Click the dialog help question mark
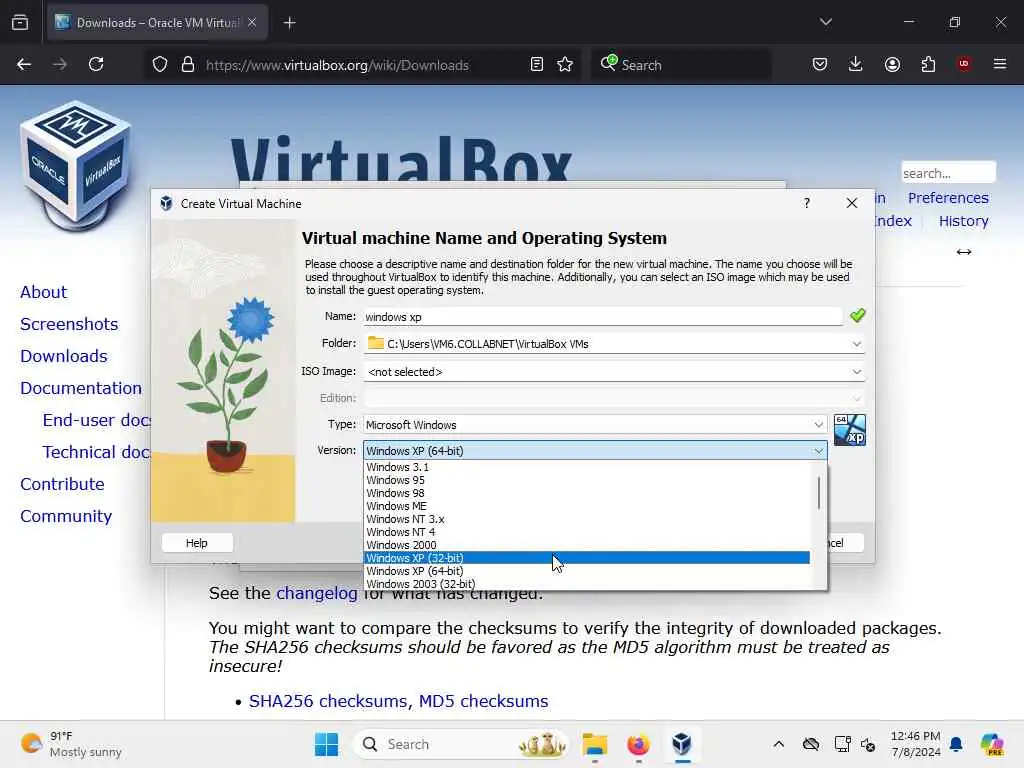The height and width of the screenshot is (768, 1024). 807,203
